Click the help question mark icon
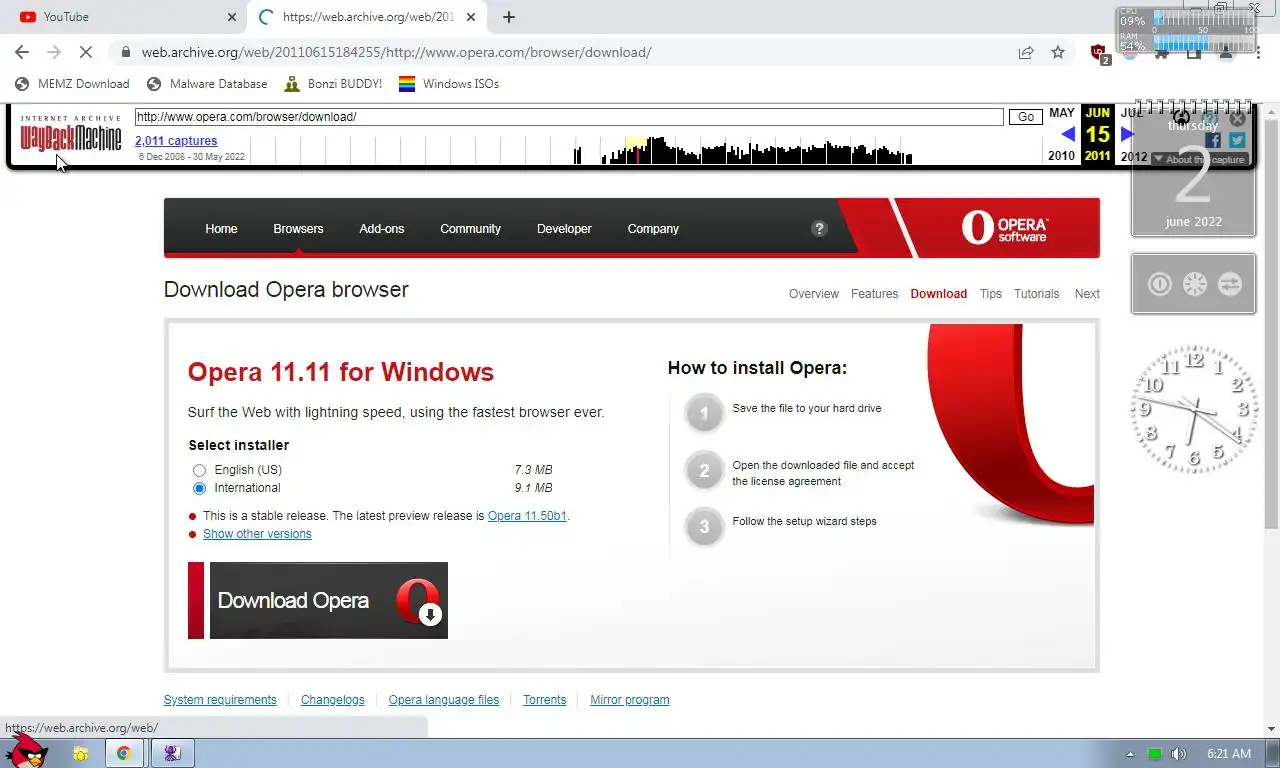 (819, 228)
